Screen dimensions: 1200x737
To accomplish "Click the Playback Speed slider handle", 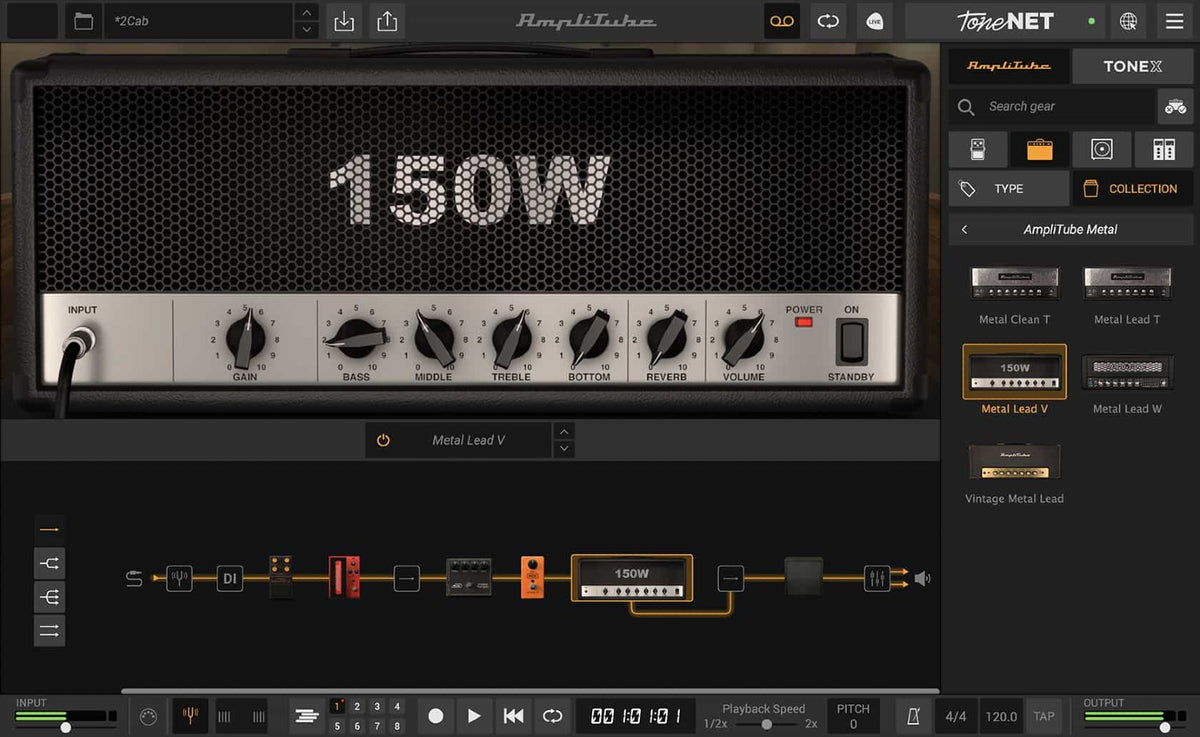I will coord(766,724).
